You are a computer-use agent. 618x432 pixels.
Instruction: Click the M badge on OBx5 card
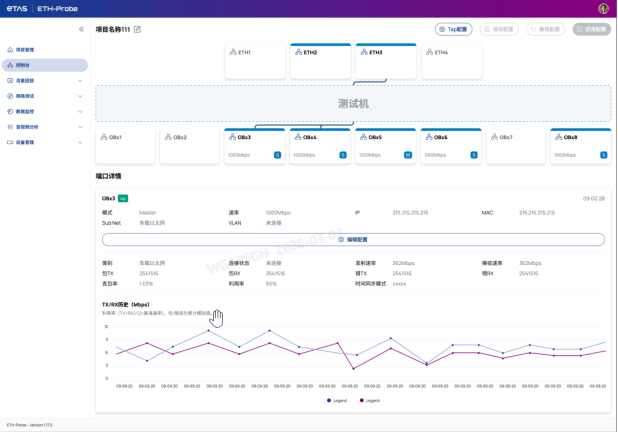[x=408, y=155]
